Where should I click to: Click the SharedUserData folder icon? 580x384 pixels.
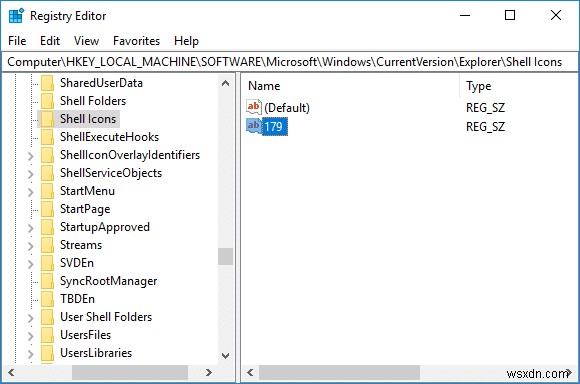[47, 83]
